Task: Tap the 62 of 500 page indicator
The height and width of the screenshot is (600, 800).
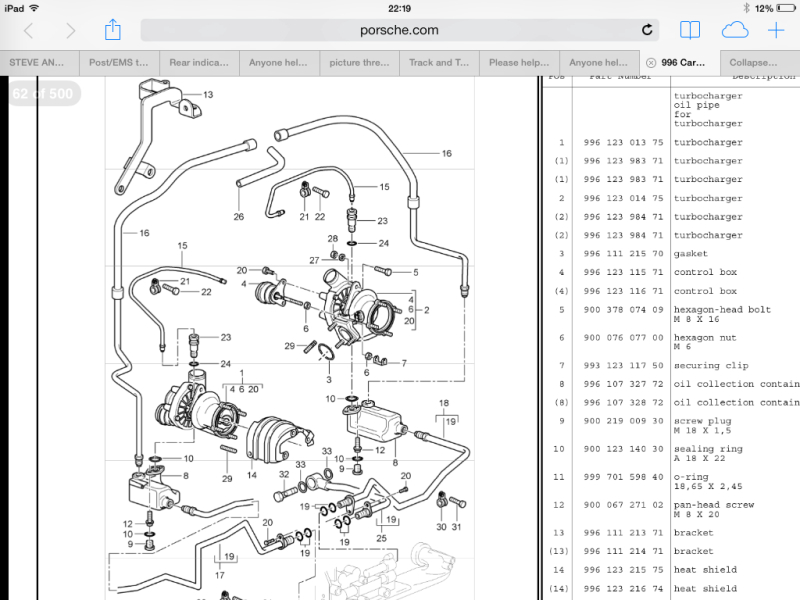Action: [x=43, y=94]
